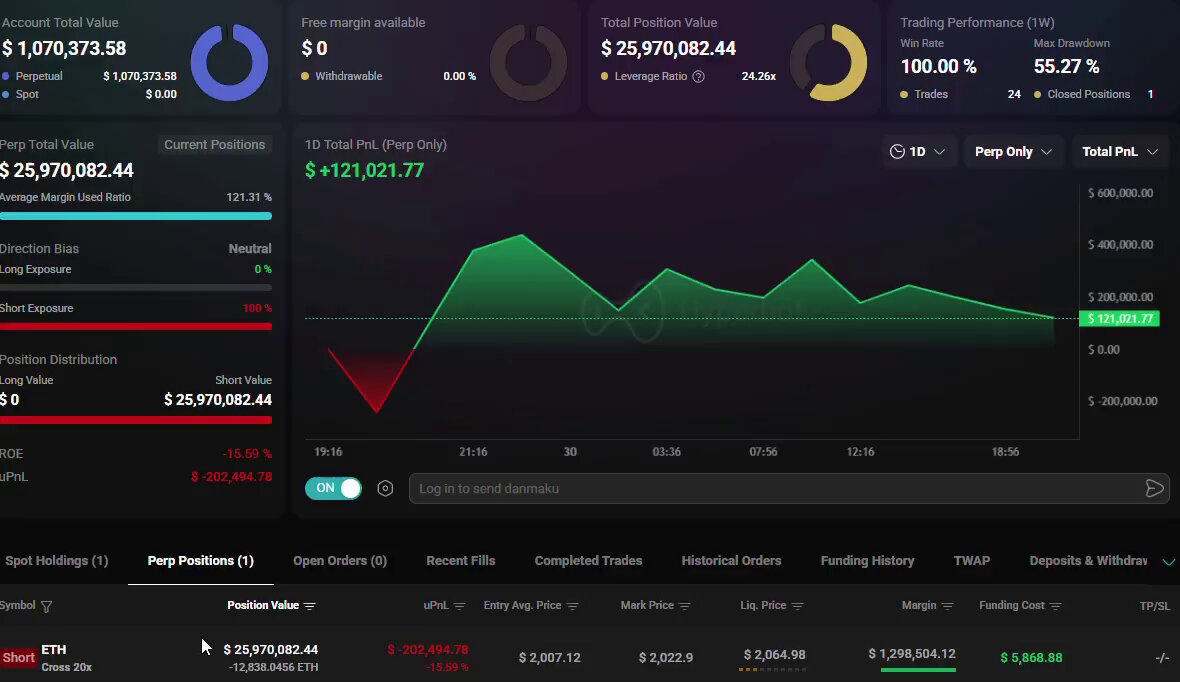Click the Max Drawdown 55.27 % value

pos(1066,66)
